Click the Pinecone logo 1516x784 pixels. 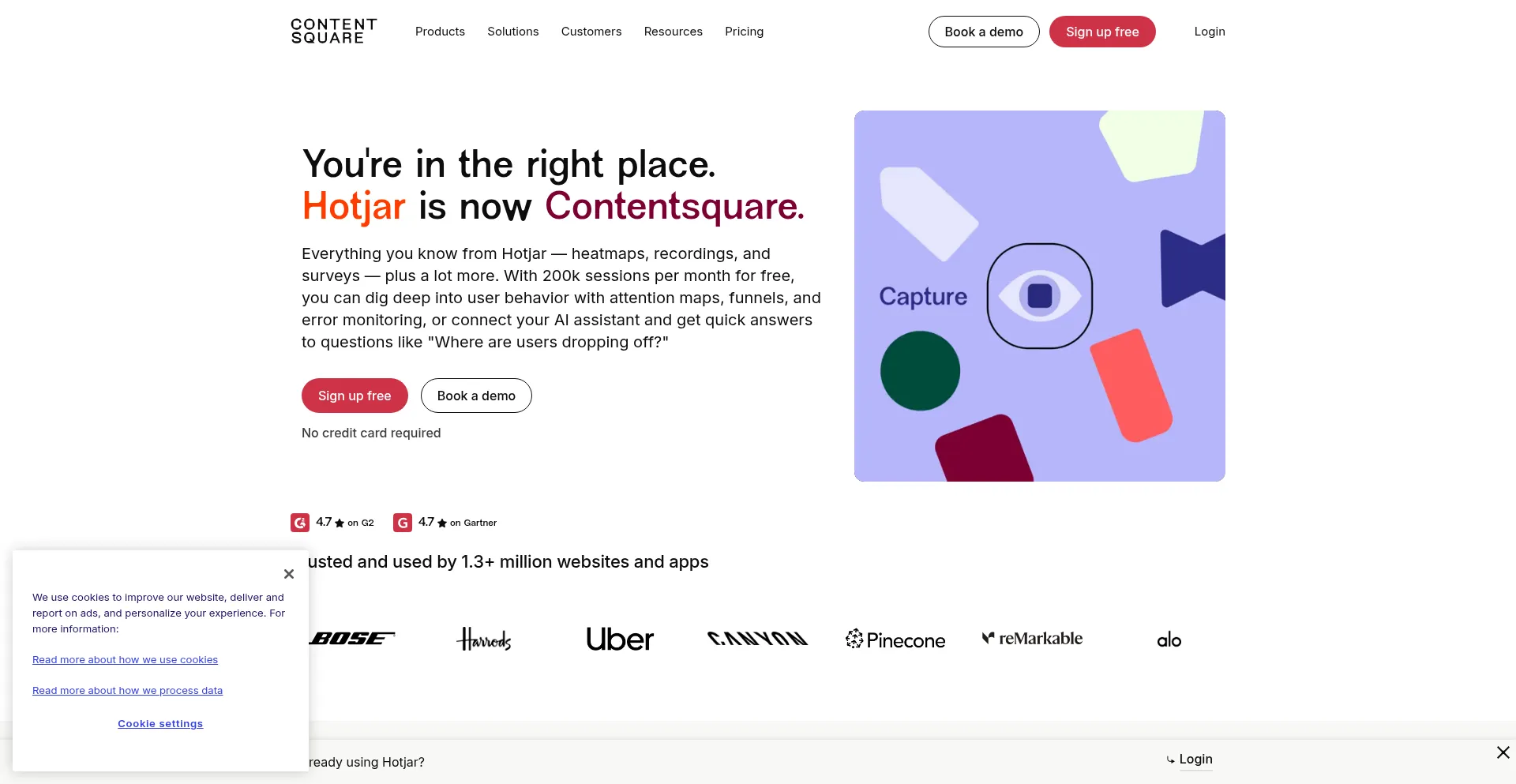(895, 640)
